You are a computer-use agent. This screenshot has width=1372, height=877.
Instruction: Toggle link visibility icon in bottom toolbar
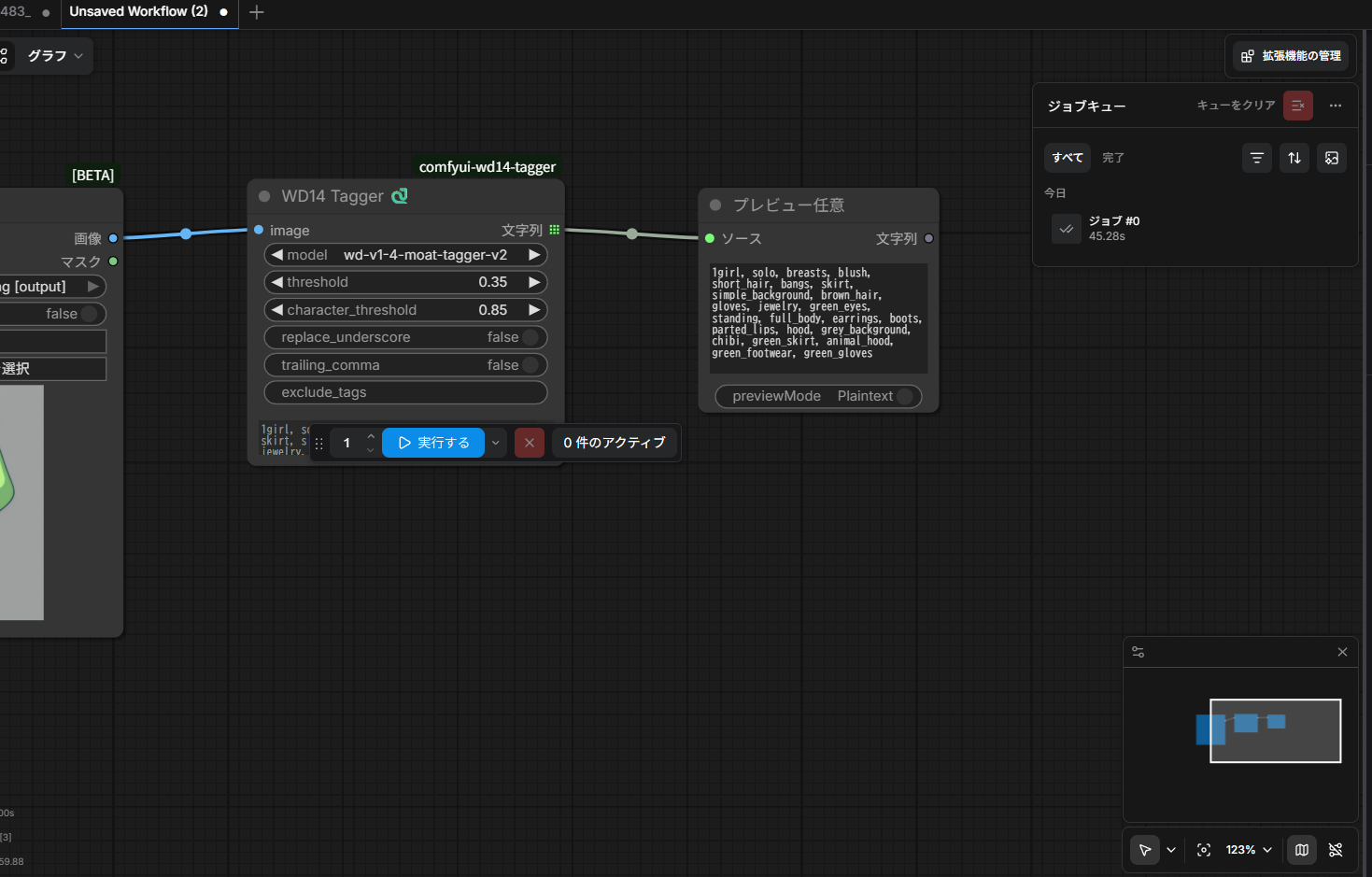[x=1336, y=850]
